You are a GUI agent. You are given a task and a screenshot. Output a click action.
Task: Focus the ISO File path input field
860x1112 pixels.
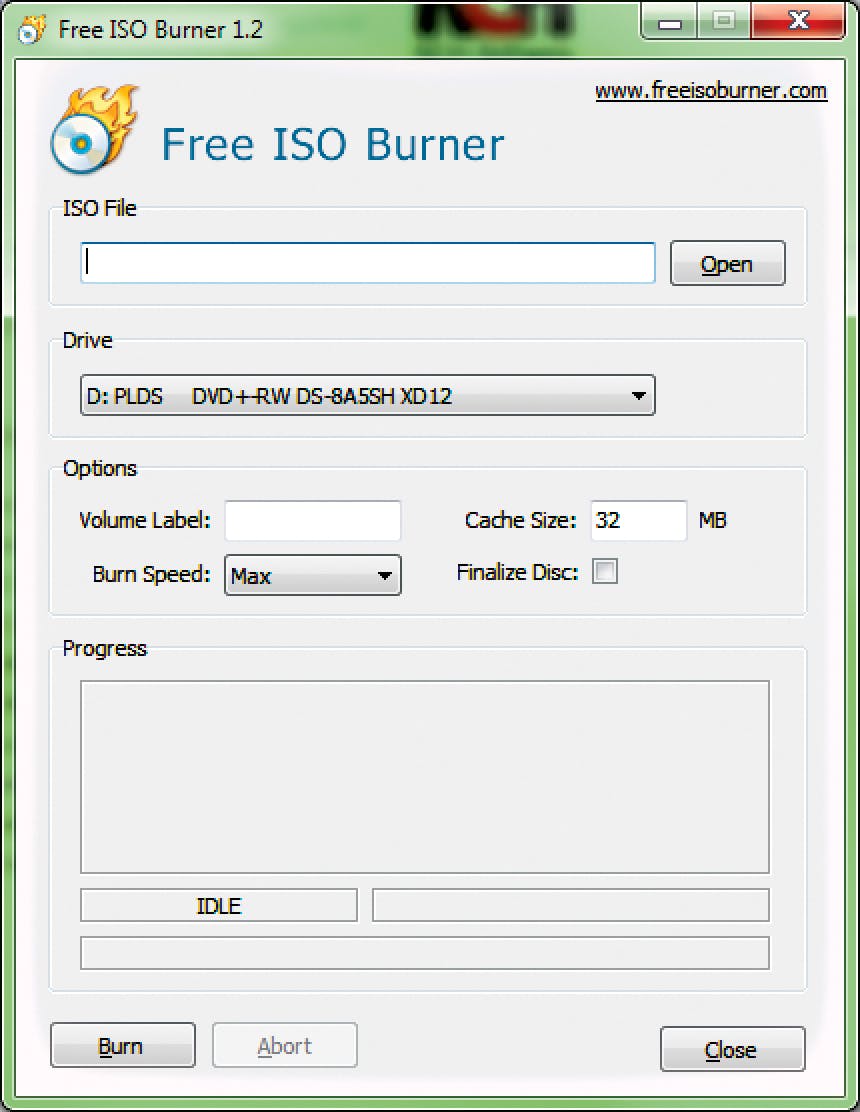tap(367, 263)
